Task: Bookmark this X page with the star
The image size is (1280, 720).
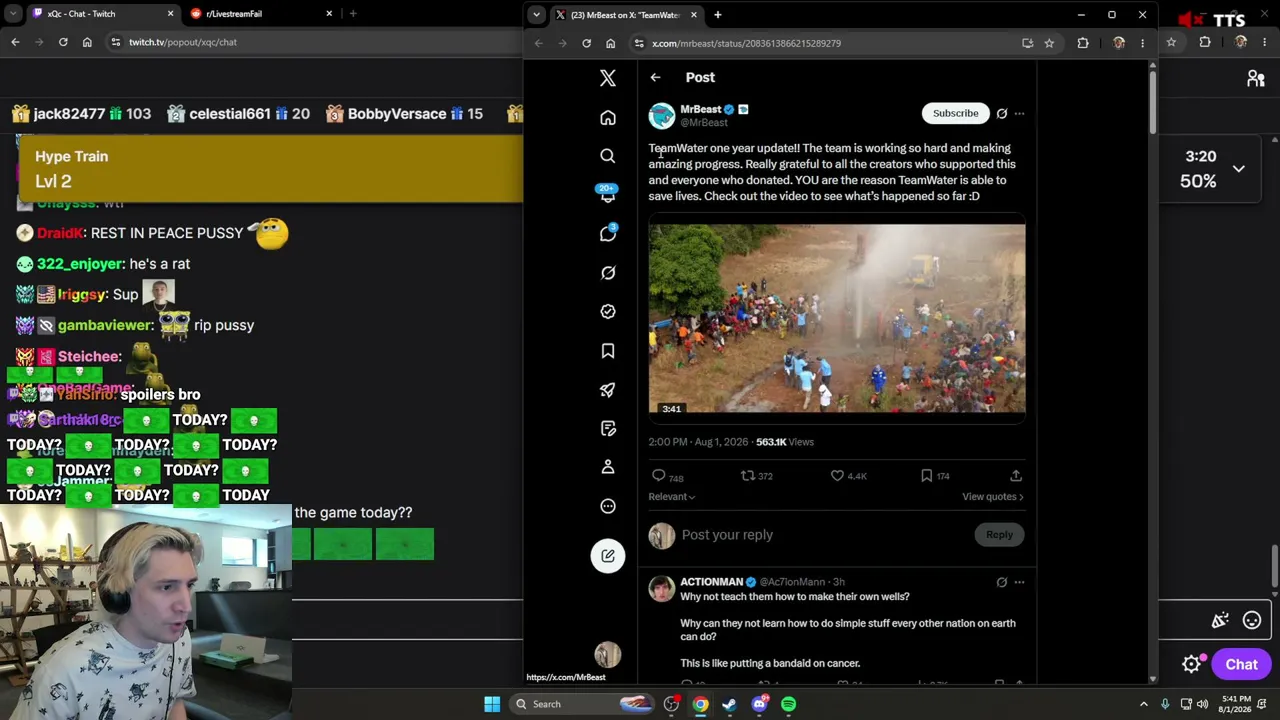Action: coord(1049,43)
